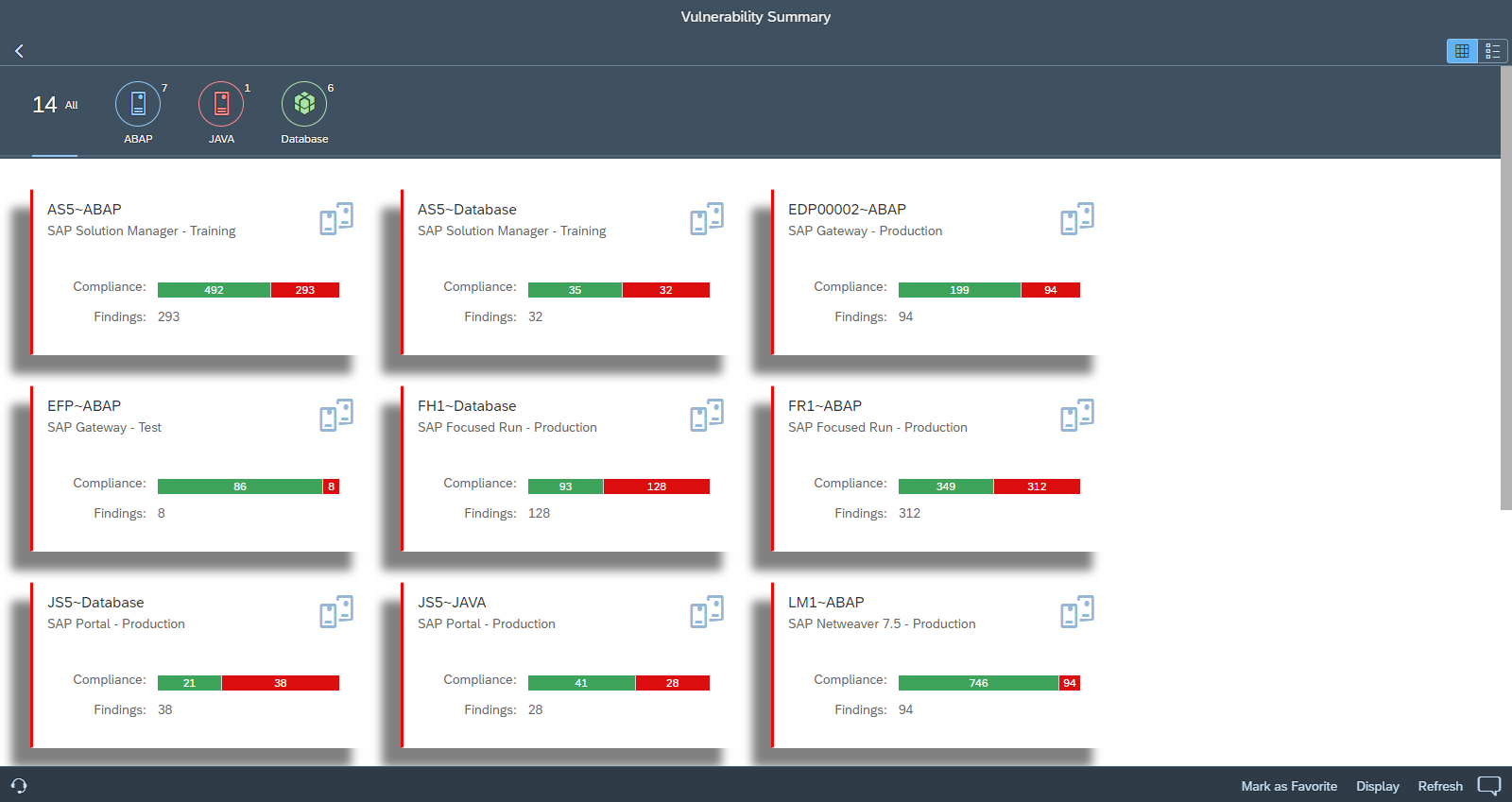Viewport: 1512px width, 802px height.
Task: Open the JS5~JAVA card title
Action: 452,603
